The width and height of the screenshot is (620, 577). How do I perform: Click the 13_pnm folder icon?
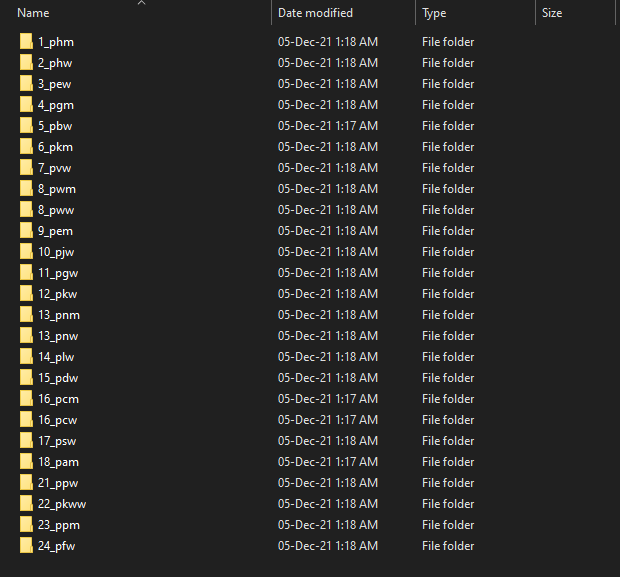(26, 315)
